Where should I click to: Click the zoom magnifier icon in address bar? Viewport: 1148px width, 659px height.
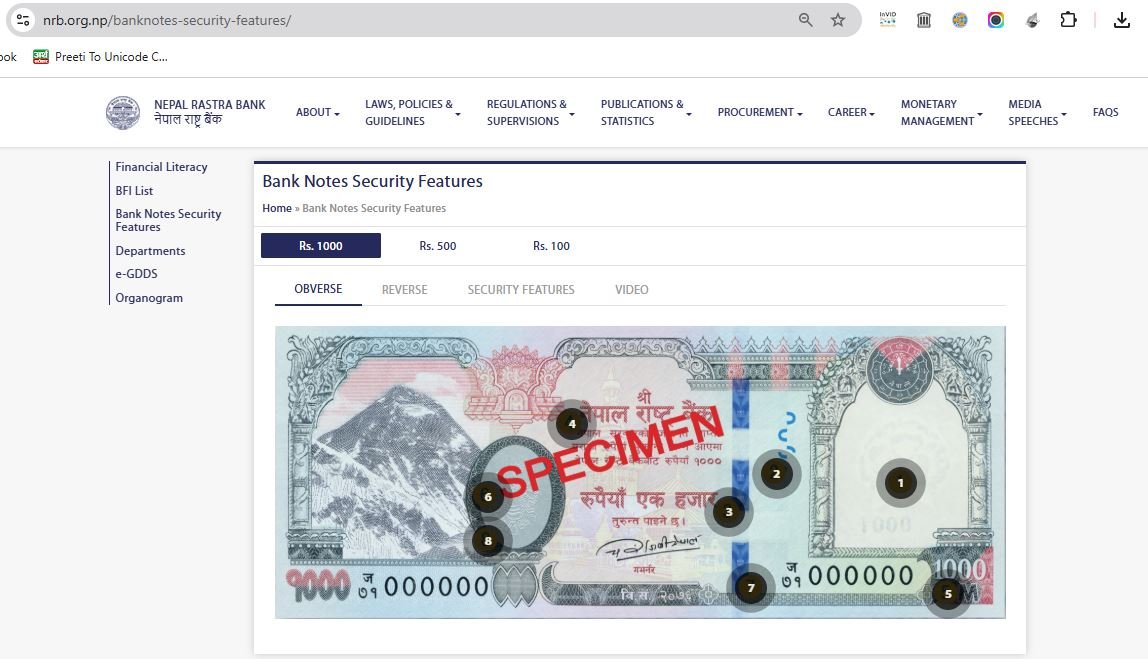[x=805, y=20]
